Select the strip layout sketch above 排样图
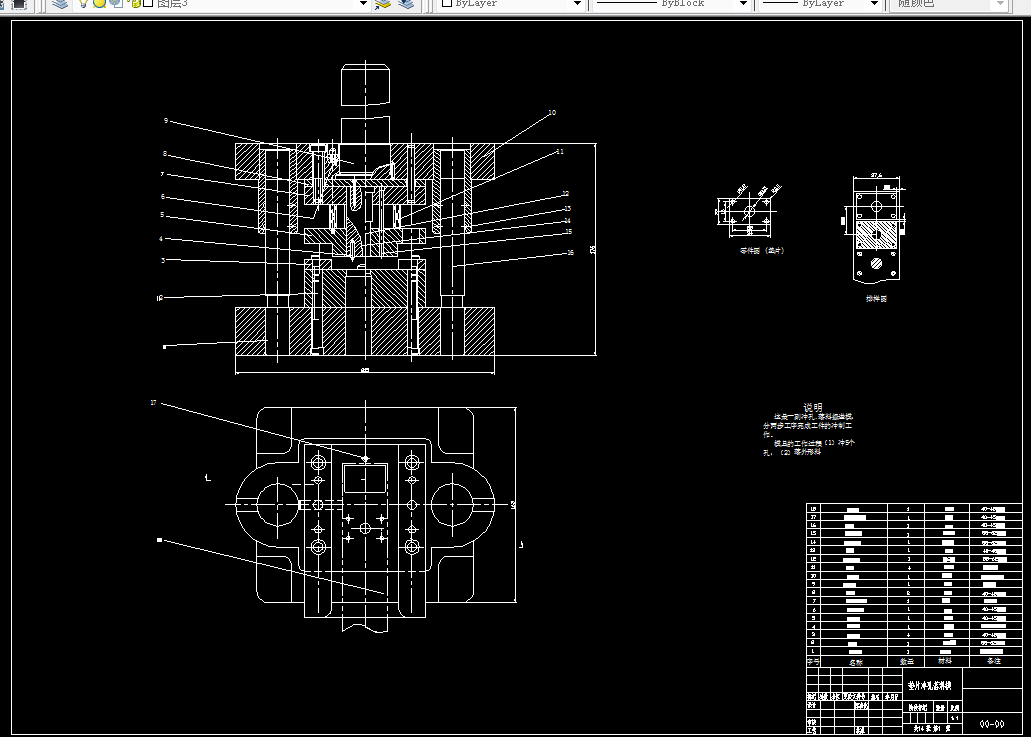This screenshot has width=1031, height=737. [x=875, y=229]
